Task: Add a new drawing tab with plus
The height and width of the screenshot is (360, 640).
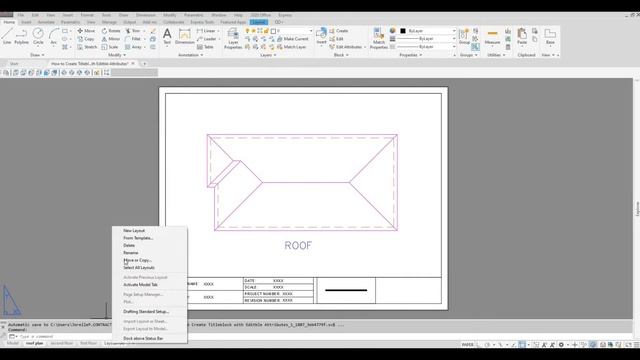Action: [x=144, y=64]
